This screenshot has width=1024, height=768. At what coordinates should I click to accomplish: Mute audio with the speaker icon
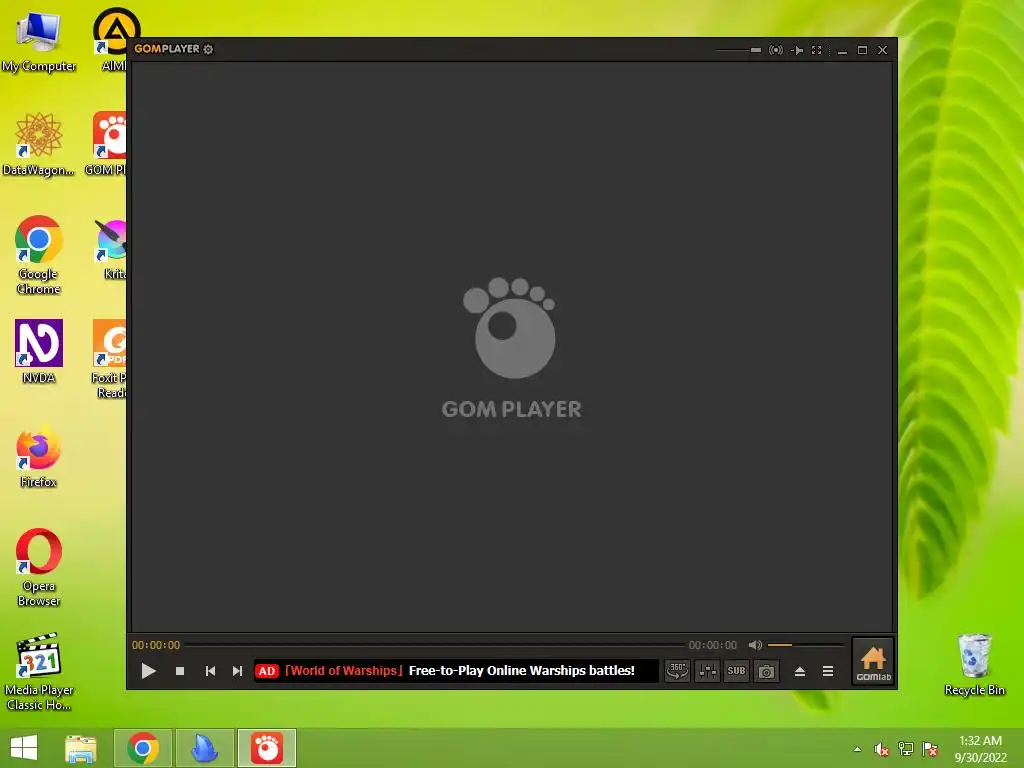pos(755,645)
